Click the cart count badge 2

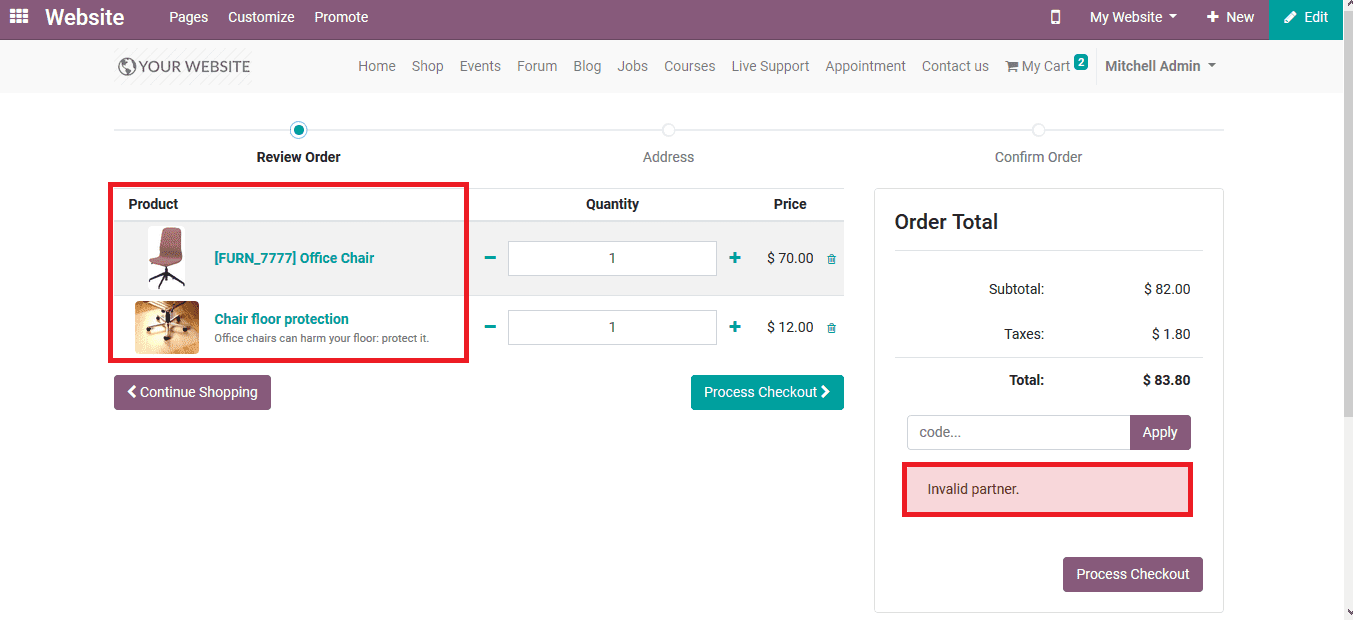point(1081,62)
